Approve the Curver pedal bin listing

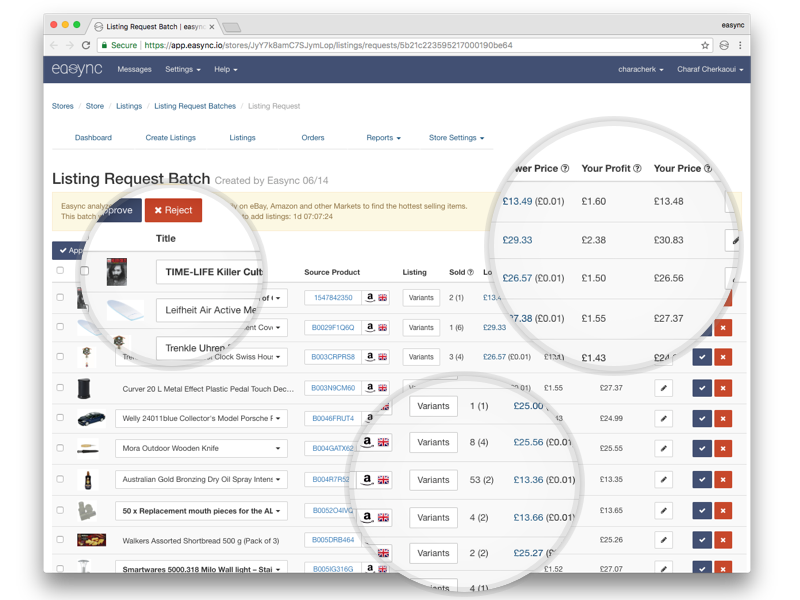[702, 388]
